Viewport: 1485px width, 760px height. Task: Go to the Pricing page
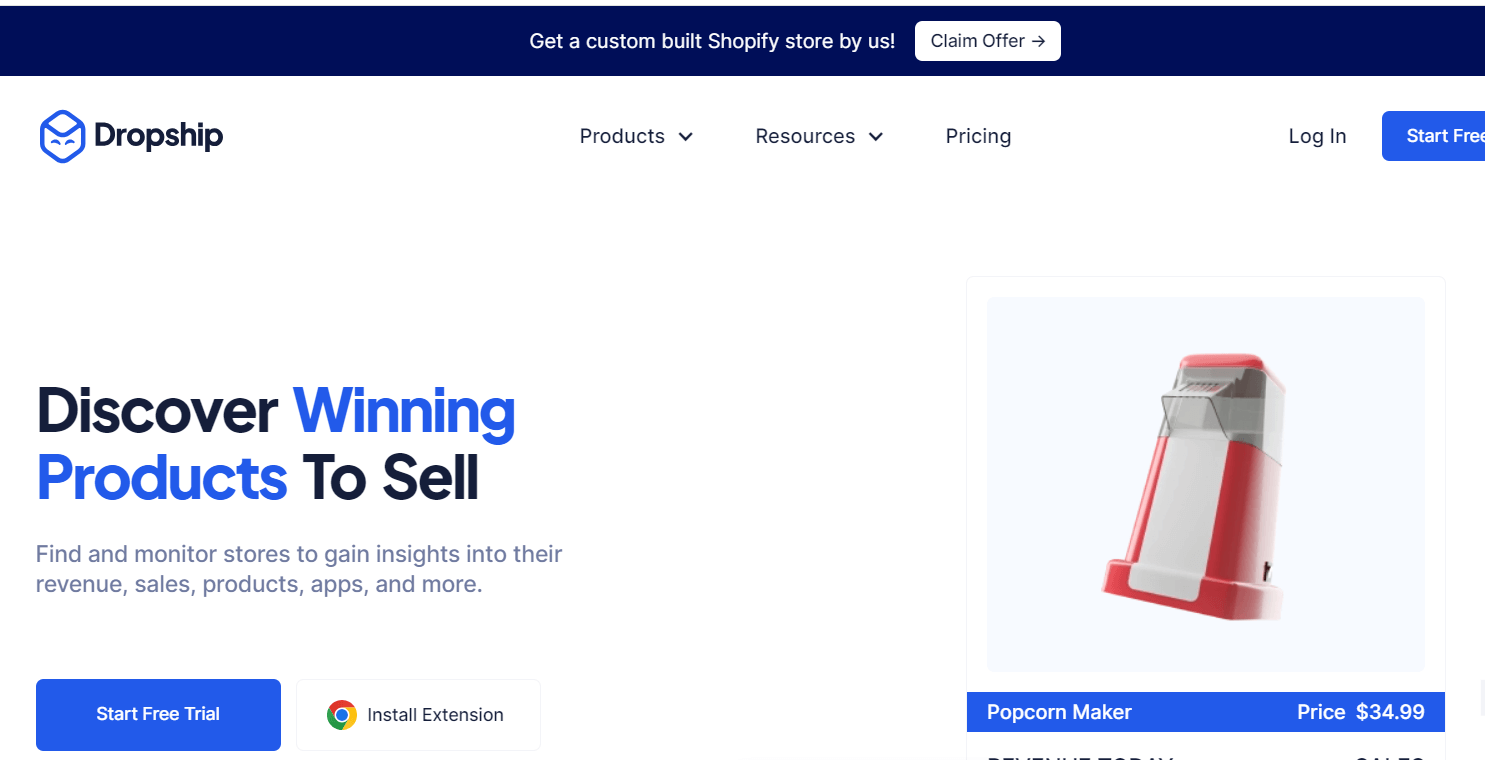pos(978,136)
